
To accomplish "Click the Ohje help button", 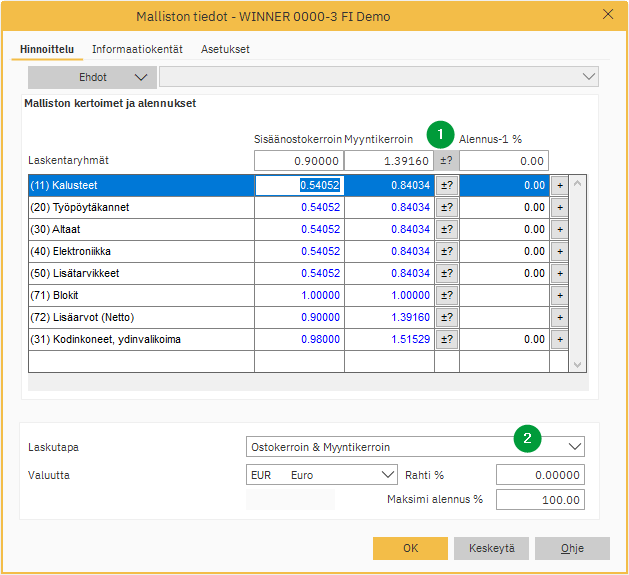I will (572, 548).
